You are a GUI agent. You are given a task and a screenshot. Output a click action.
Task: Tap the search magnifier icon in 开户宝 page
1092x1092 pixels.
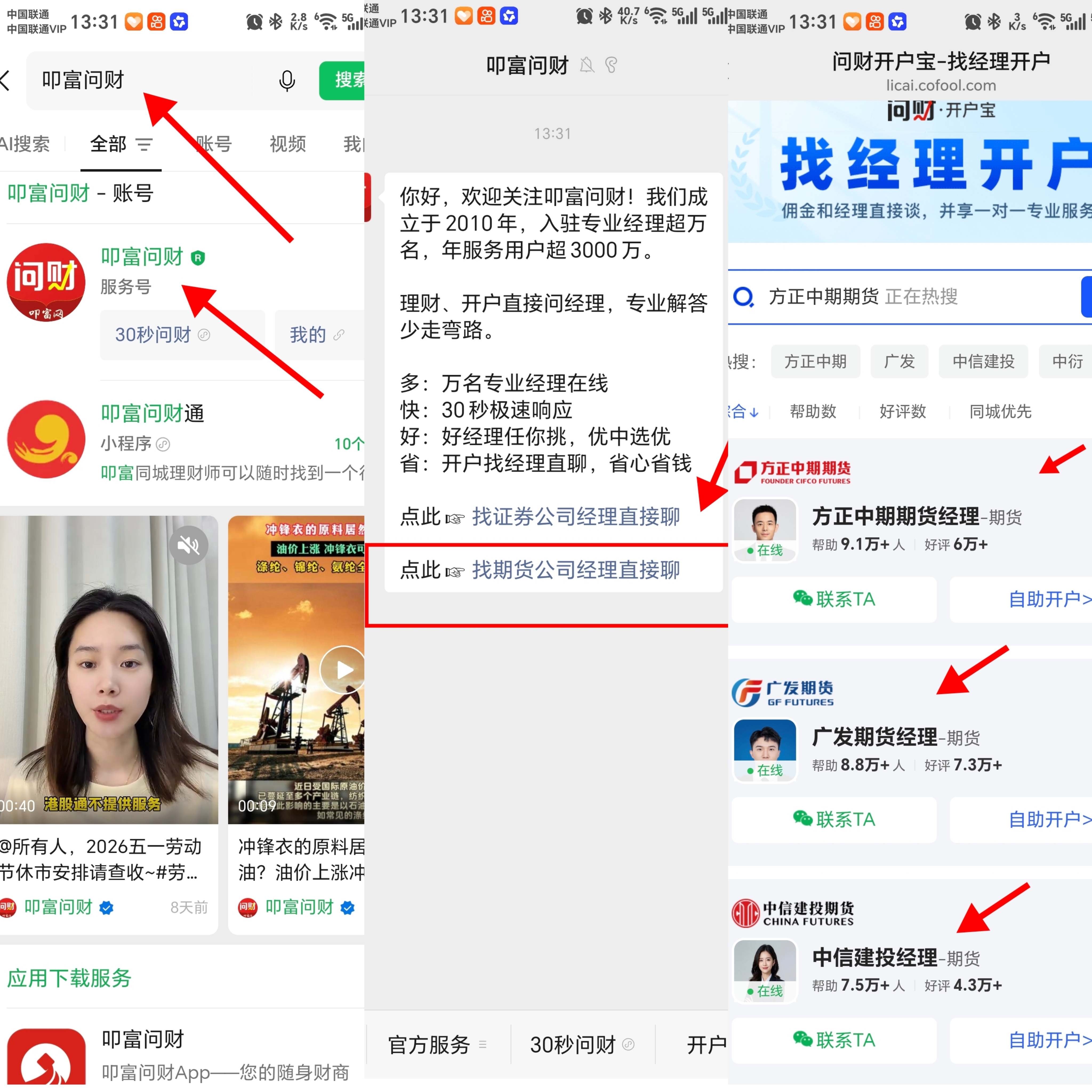click(x=743, y=297)
